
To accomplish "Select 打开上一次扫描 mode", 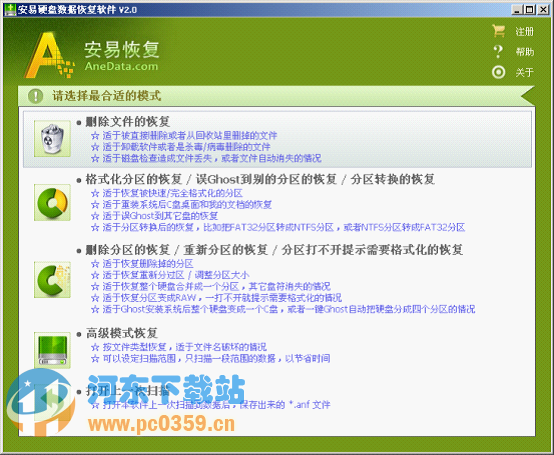I will pyautogui.click(x=128, y=391).
